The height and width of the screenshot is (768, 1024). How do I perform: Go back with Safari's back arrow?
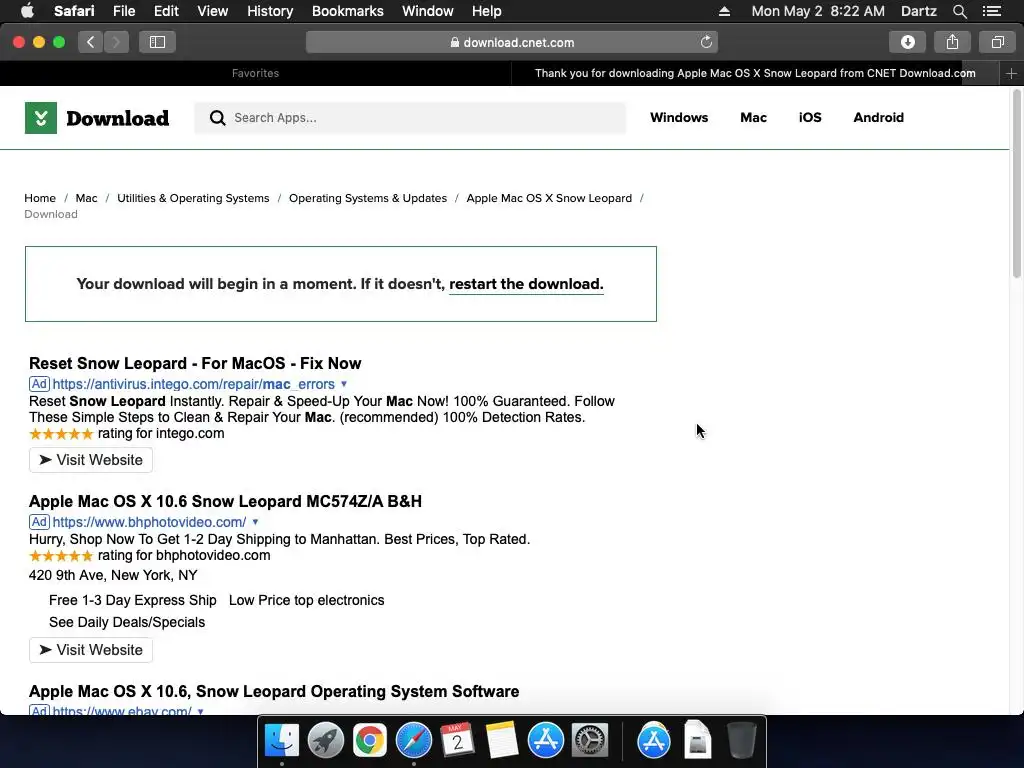click(91, 42)
